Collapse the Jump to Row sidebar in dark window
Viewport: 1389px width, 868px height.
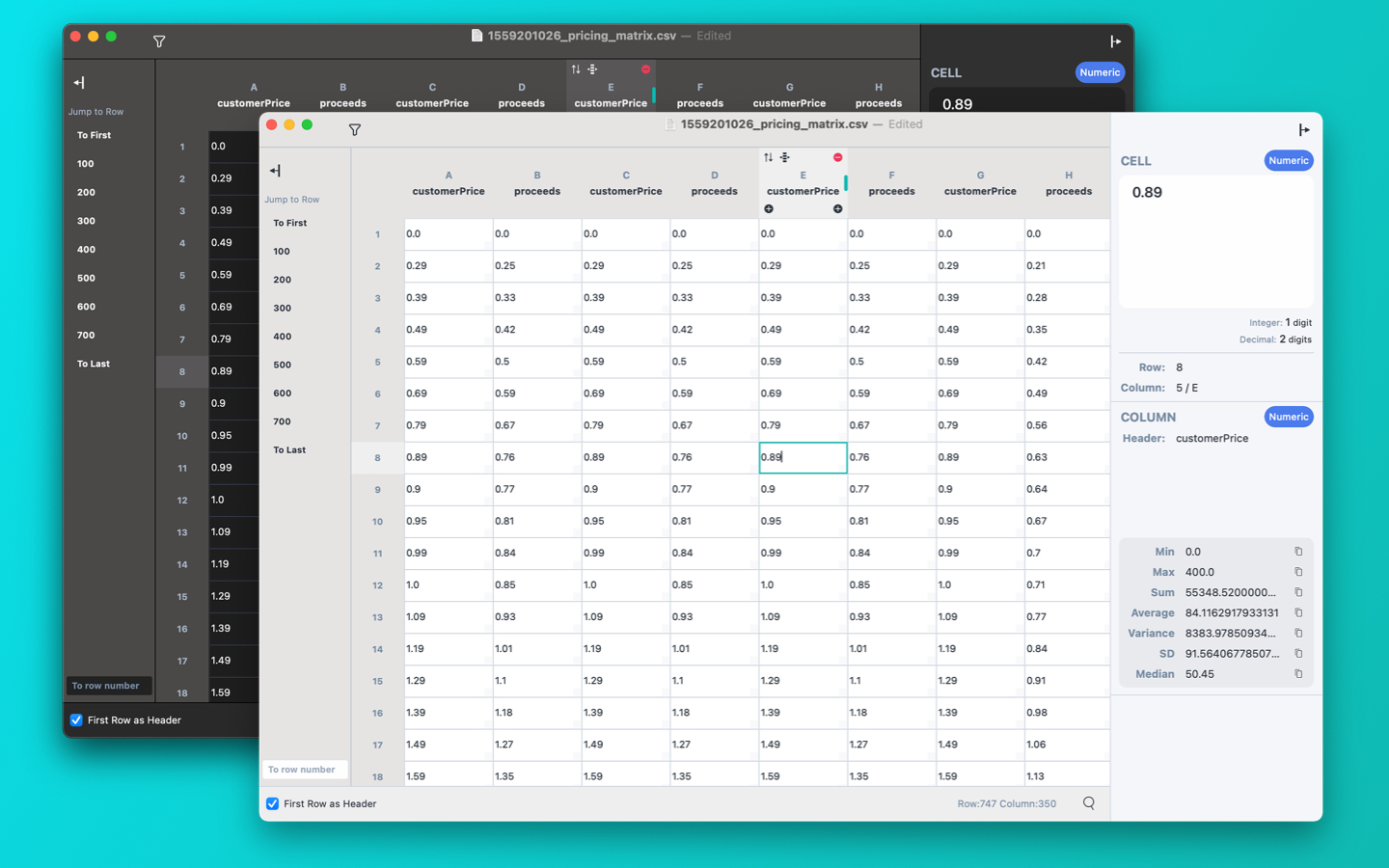(79, 83)
